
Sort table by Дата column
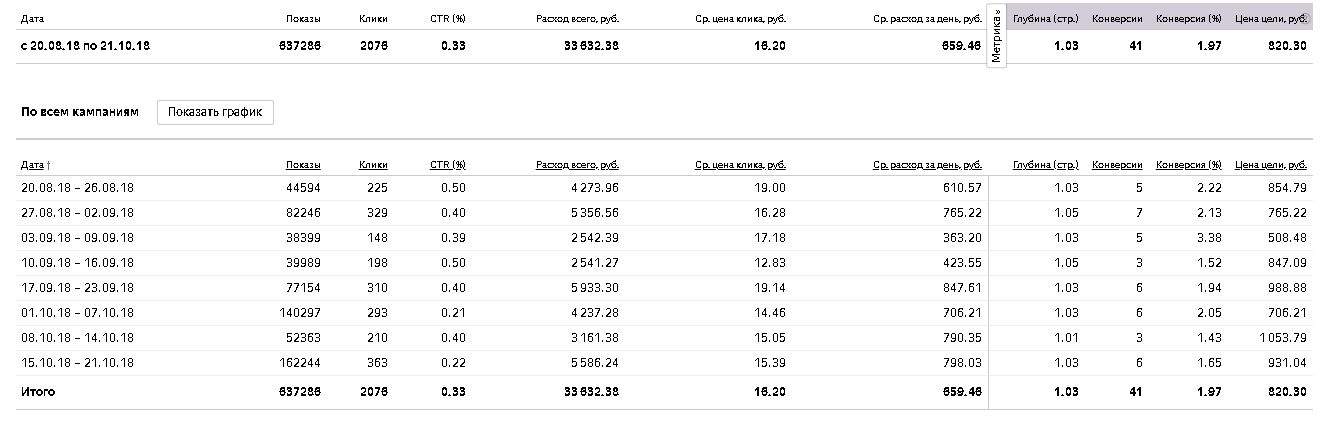pyautogui.click(x=33, y=164)
